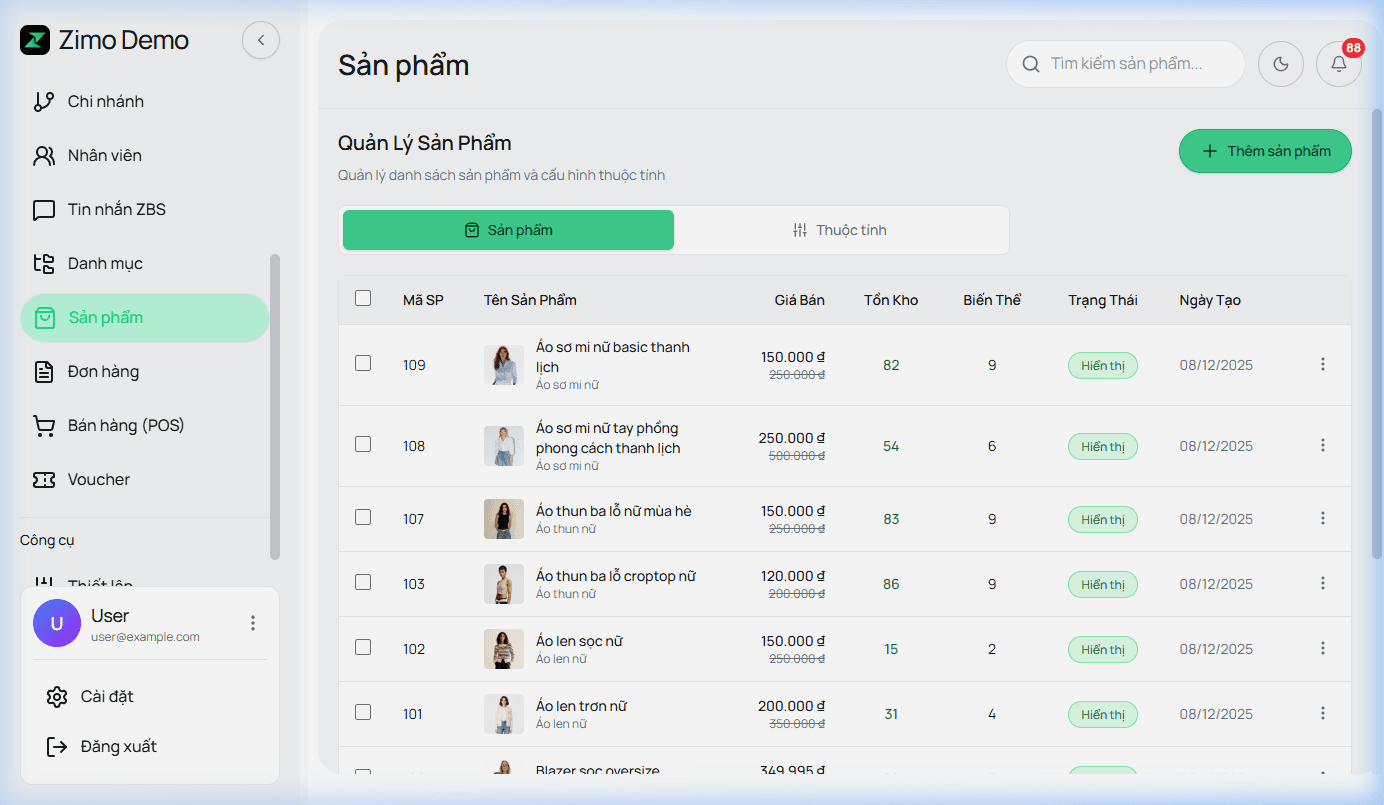This screenshot has height=805, width=1384.
Task: Tick the checkbox for product 102
Action: pyautogui.click(x=363, y=647)
